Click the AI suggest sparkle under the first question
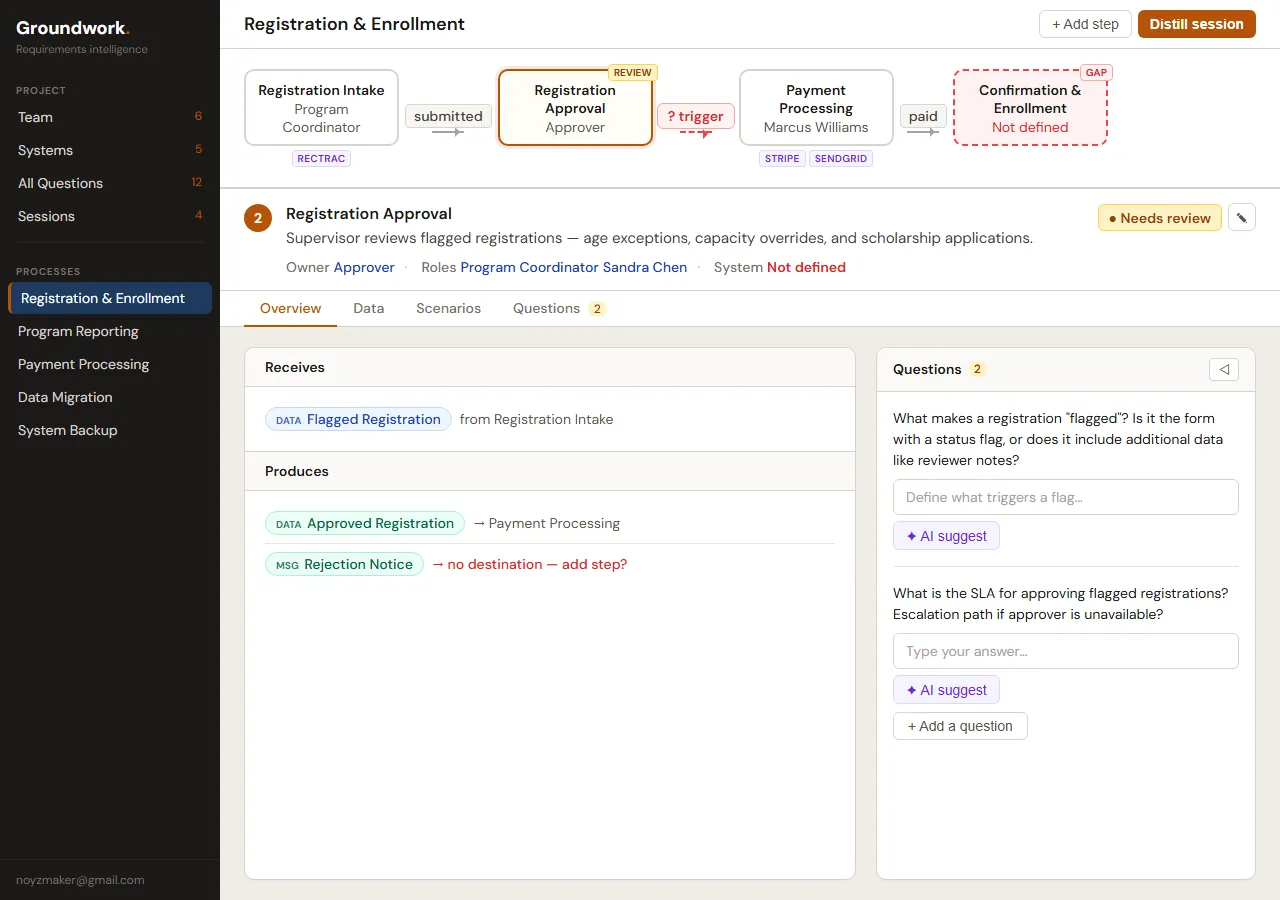The height and width of the screenshot is (900, 1280). pyautogui.click(x=946, y=535)
